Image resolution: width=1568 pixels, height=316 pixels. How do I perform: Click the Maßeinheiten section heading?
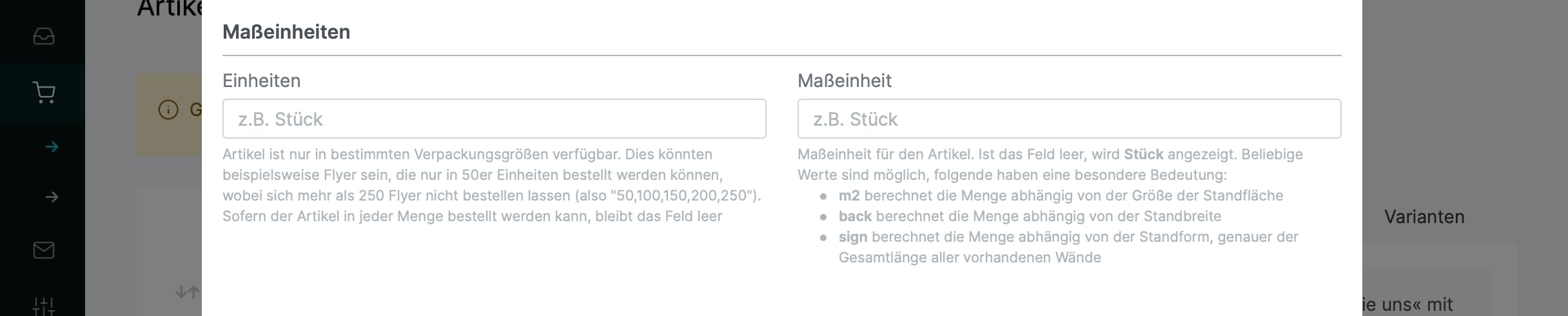click(x=286, y=32)
